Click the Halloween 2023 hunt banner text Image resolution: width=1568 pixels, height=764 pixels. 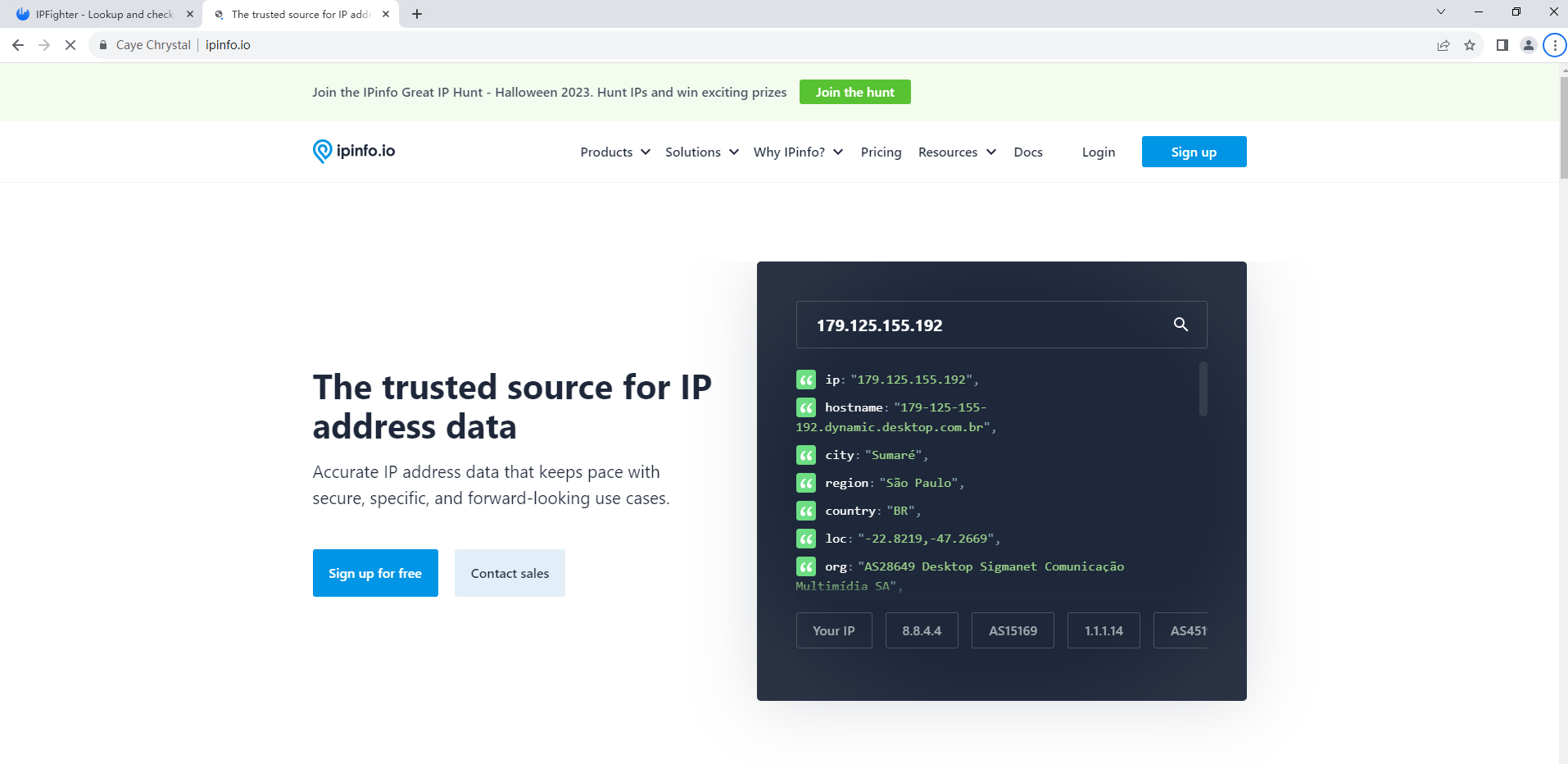pos(549,92)
